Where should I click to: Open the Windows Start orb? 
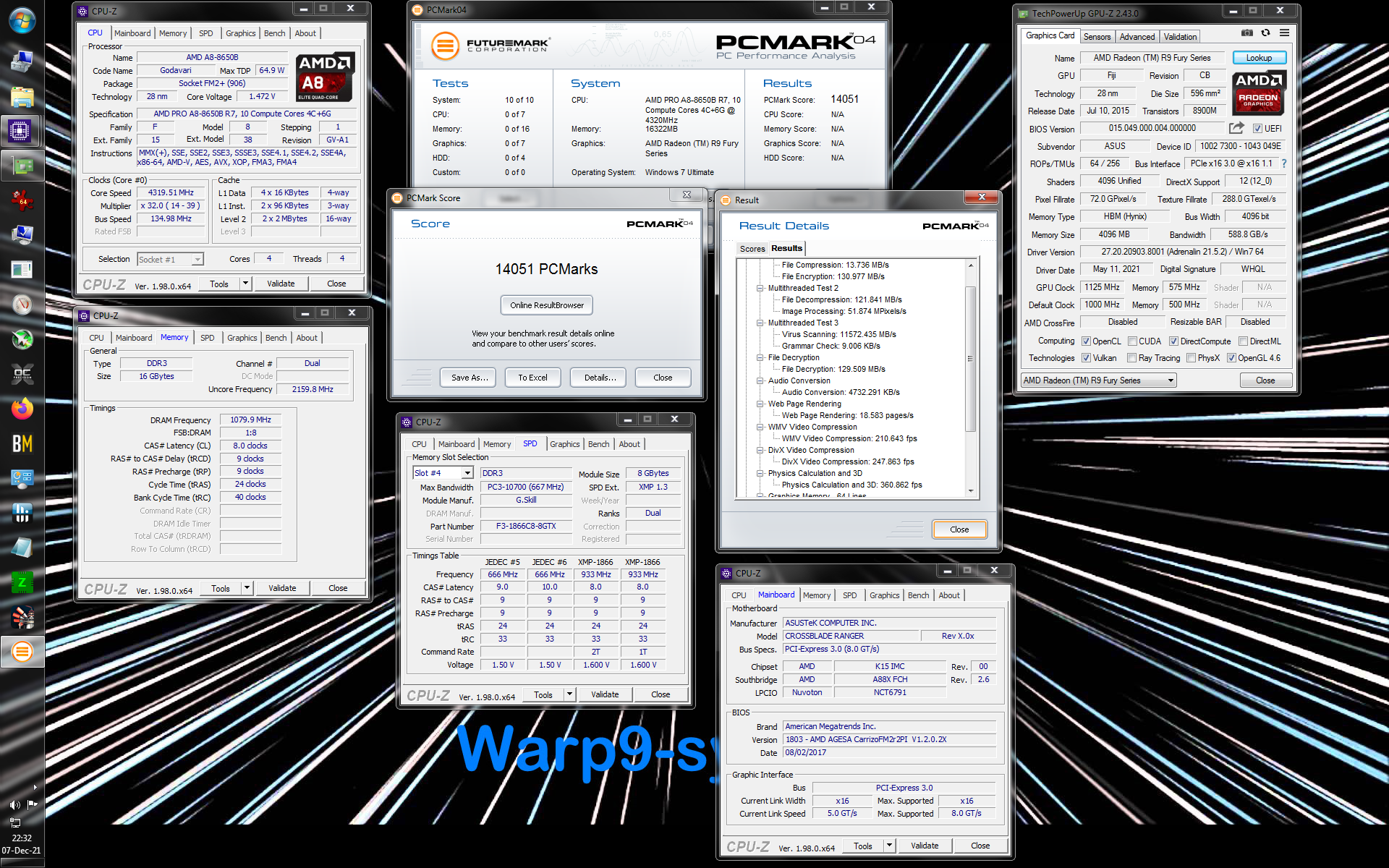click(x=22, y=20)
